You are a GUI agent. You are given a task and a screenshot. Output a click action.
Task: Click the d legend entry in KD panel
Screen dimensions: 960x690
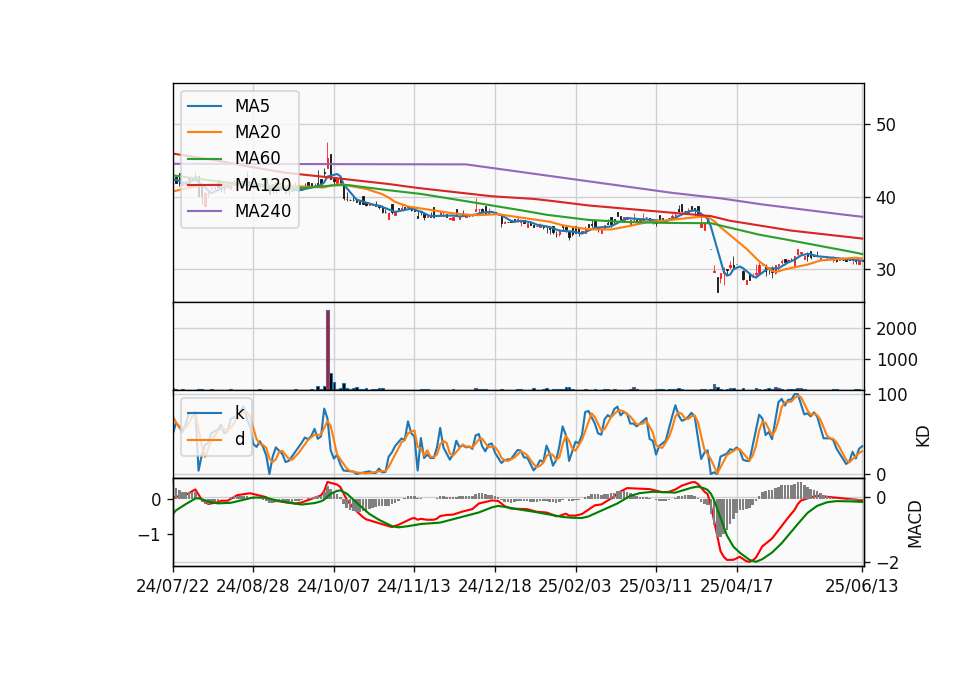239,439
